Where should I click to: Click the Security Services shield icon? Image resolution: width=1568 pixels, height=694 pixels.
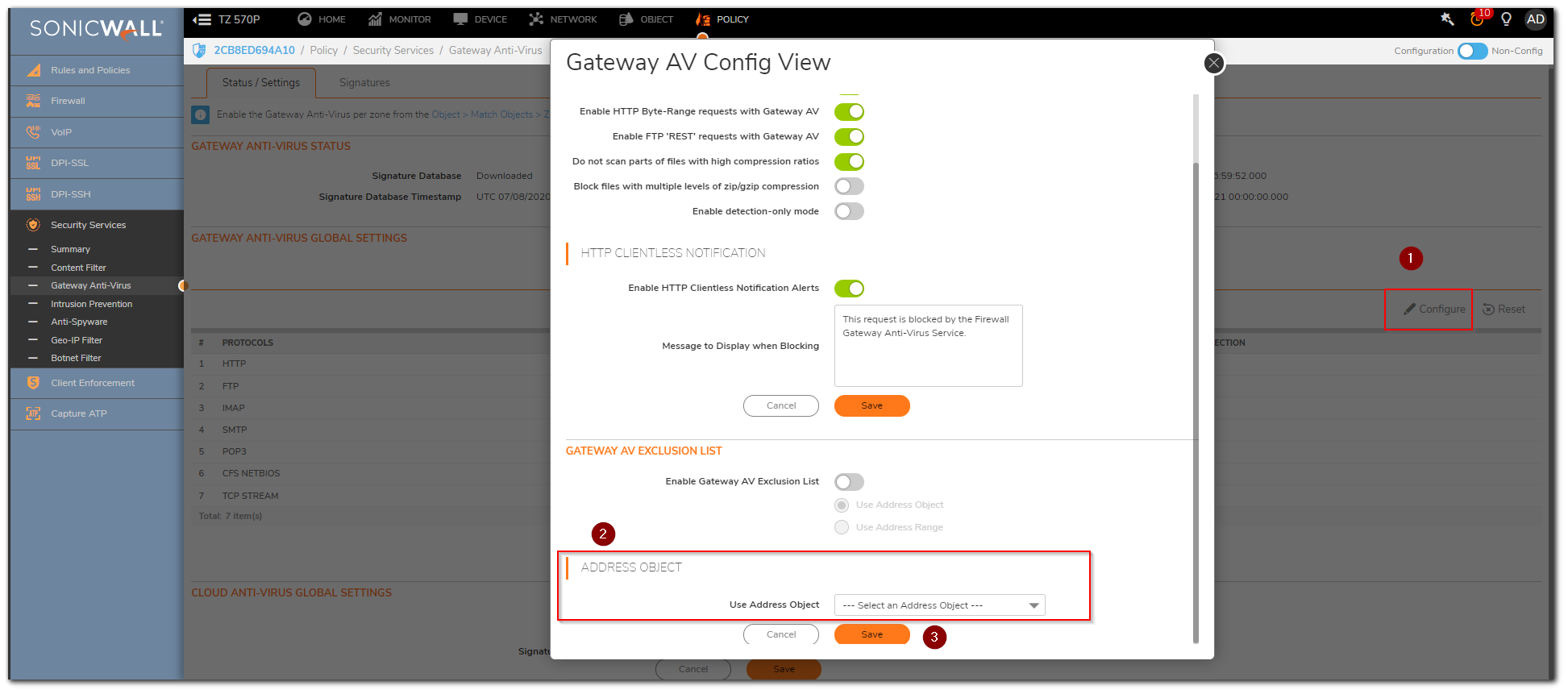pyautogui.click(x=33, y=225)
